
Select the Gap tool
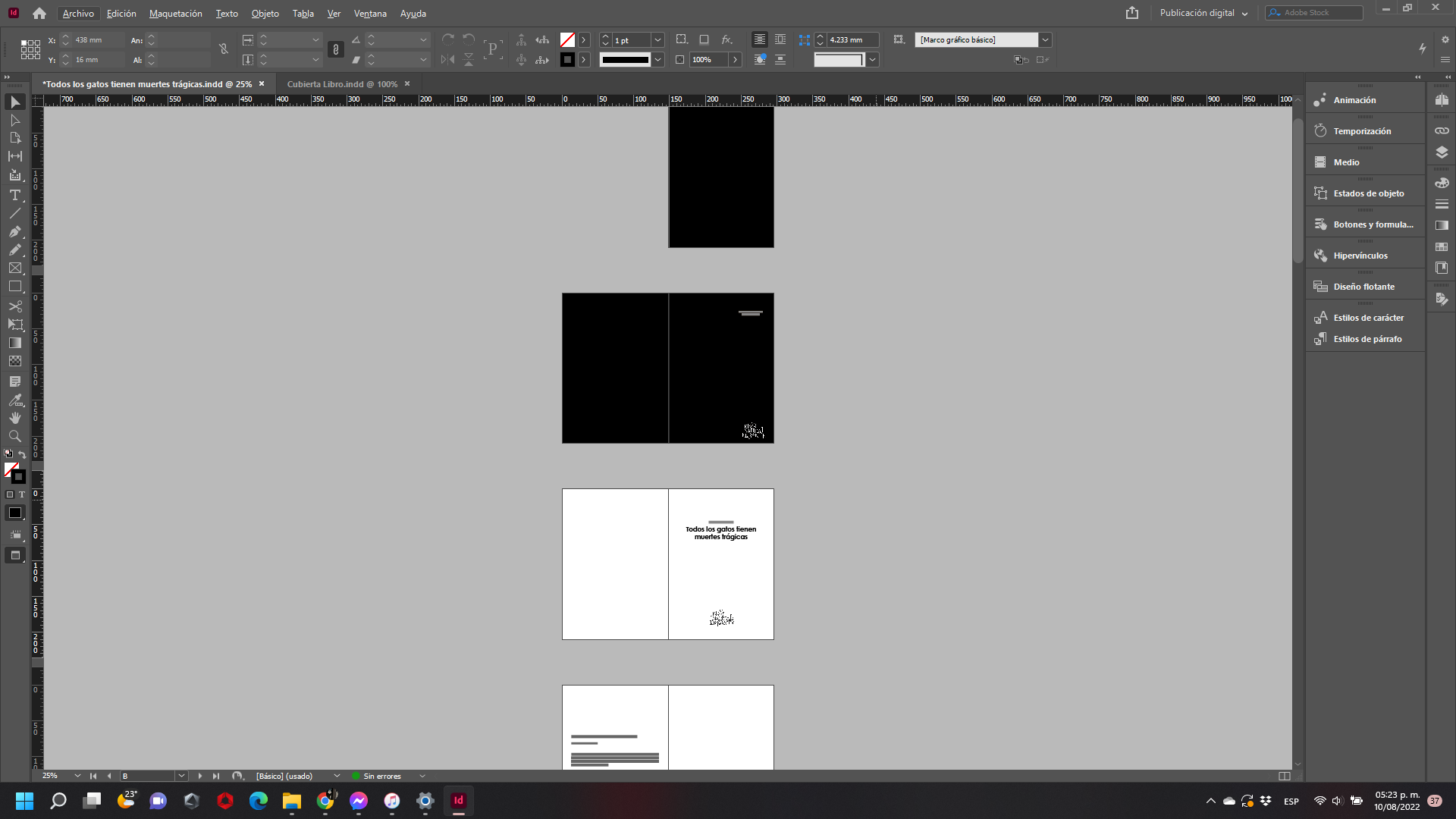click(14, 156)
